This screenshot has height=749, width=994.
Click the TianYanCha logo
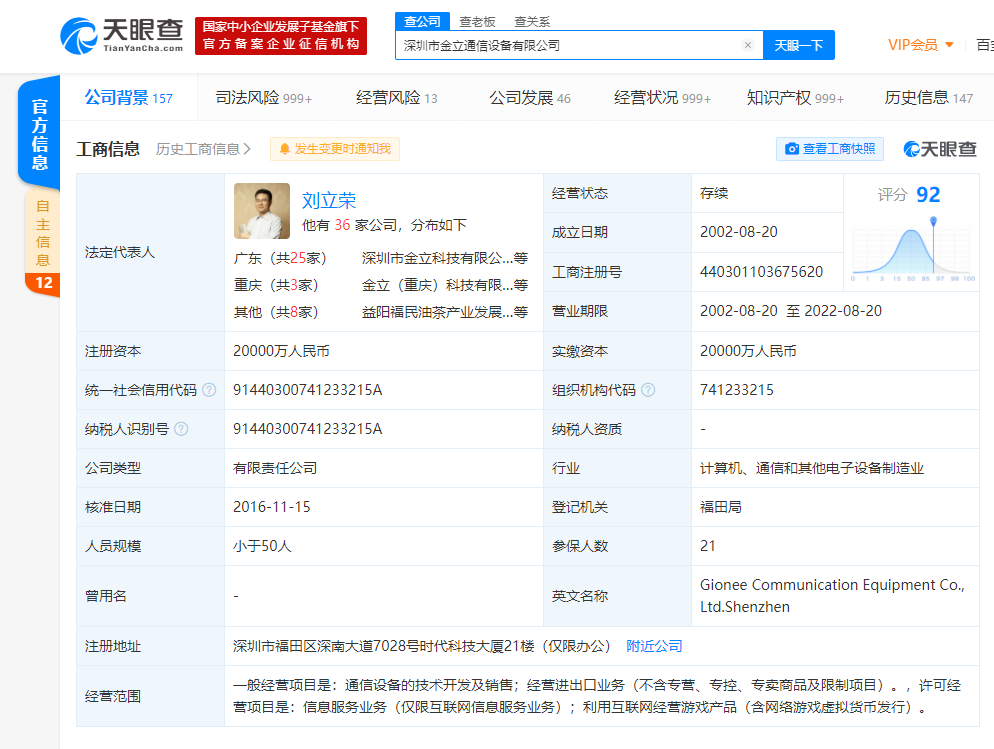pos(122,35)
